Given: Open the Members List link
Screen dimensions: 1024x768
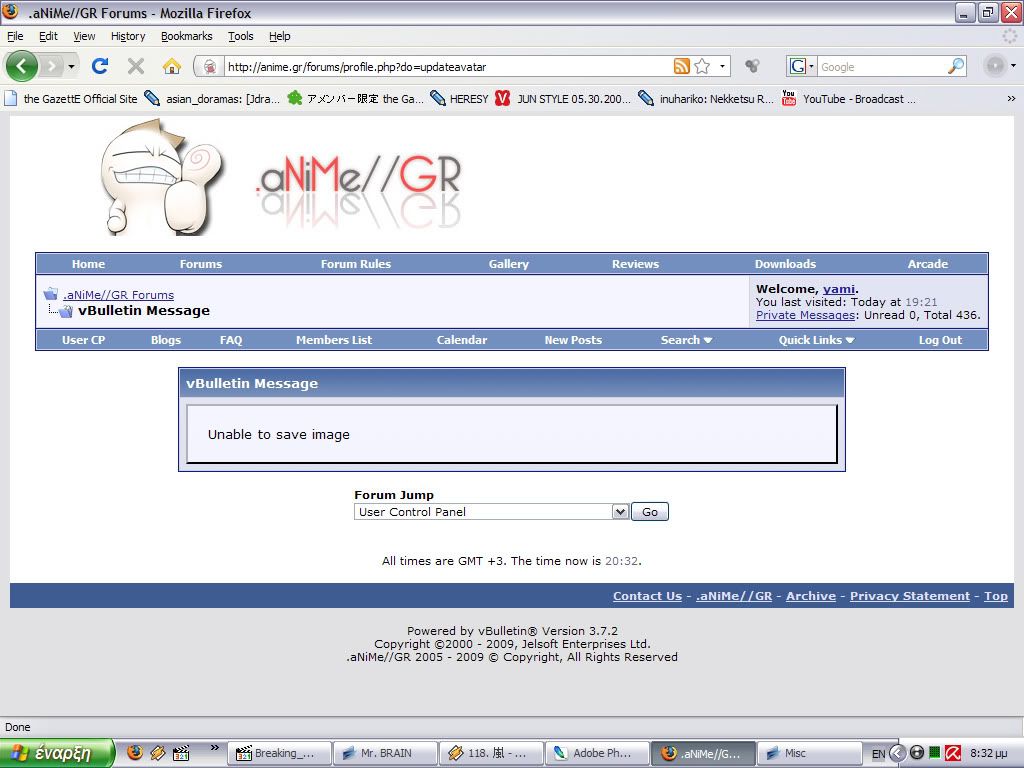Looking at the screenshot, I should tap(334, 340).
